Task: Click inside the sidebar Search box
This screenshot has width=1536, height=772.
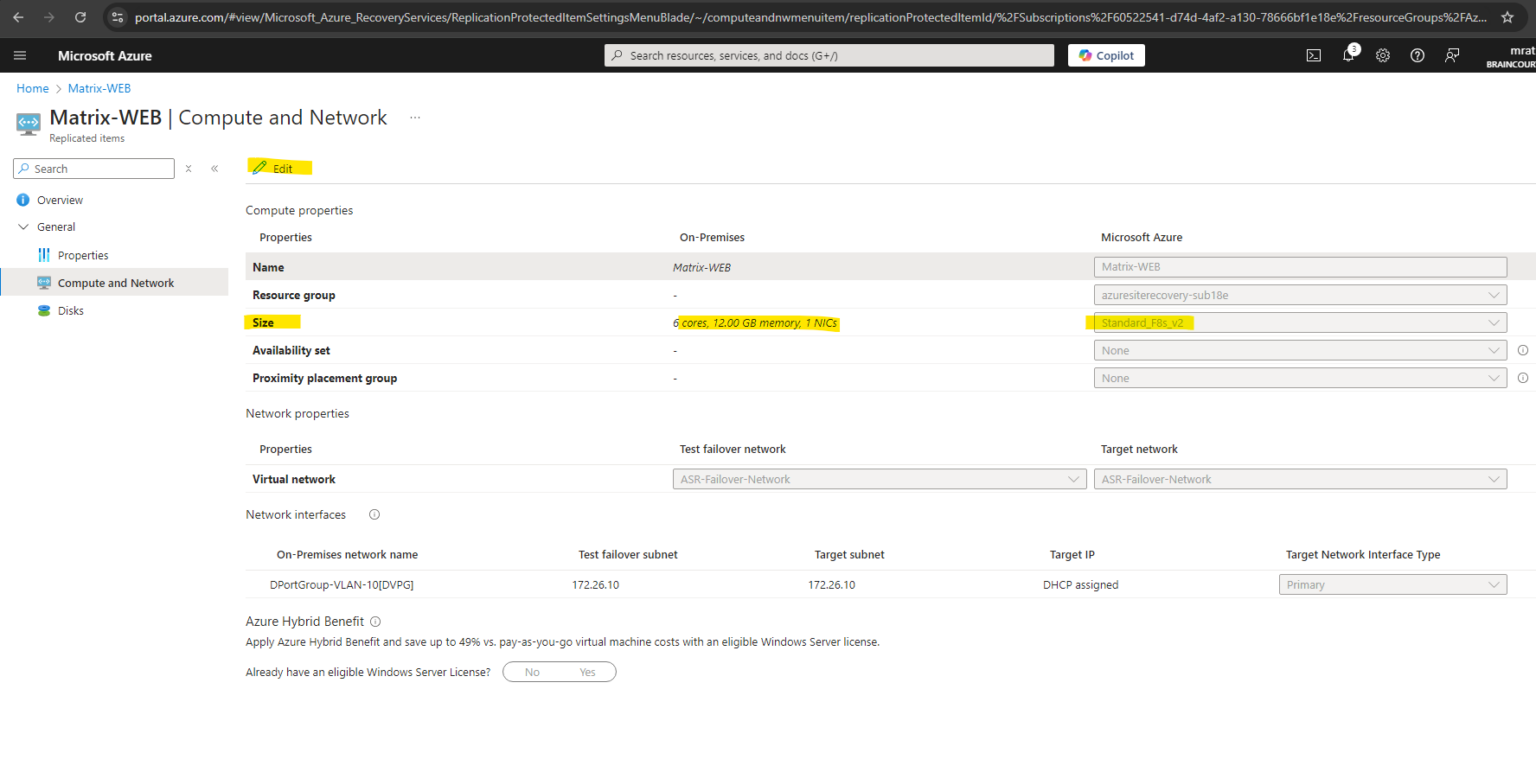Action: tap(93, 168)
